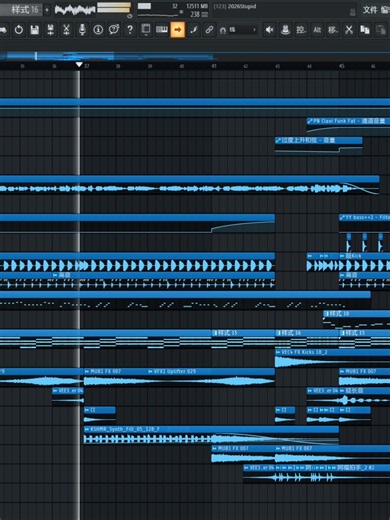The width and height of the screenshot is (390, 520).
Task: Open the snap dropdown showing 线
Action: [243, 30]
